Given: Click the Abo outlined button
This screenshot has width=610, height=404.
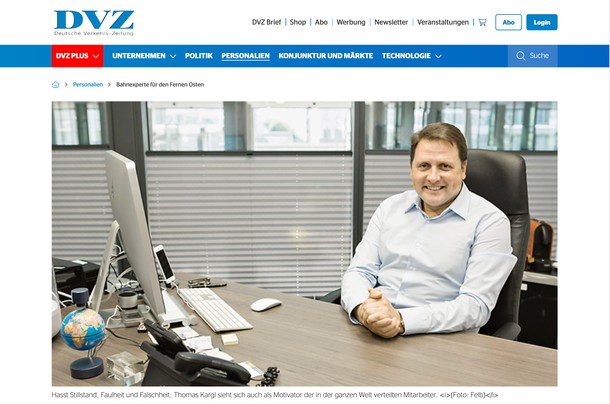Looking at the screenshot, I should tap(508, 22).
